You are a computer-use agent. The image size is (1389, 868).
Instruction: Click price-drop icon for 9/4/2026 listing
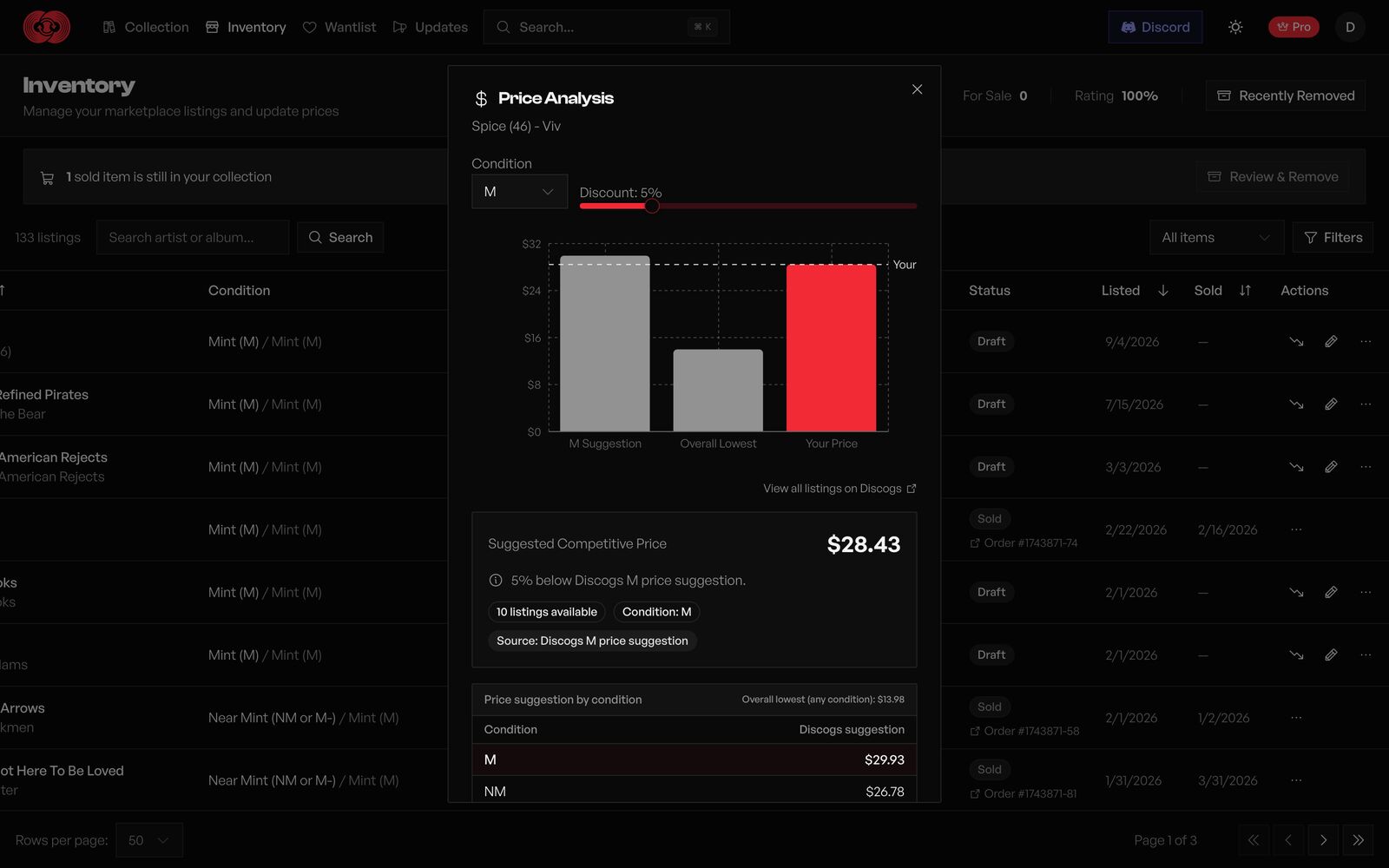1296,342
